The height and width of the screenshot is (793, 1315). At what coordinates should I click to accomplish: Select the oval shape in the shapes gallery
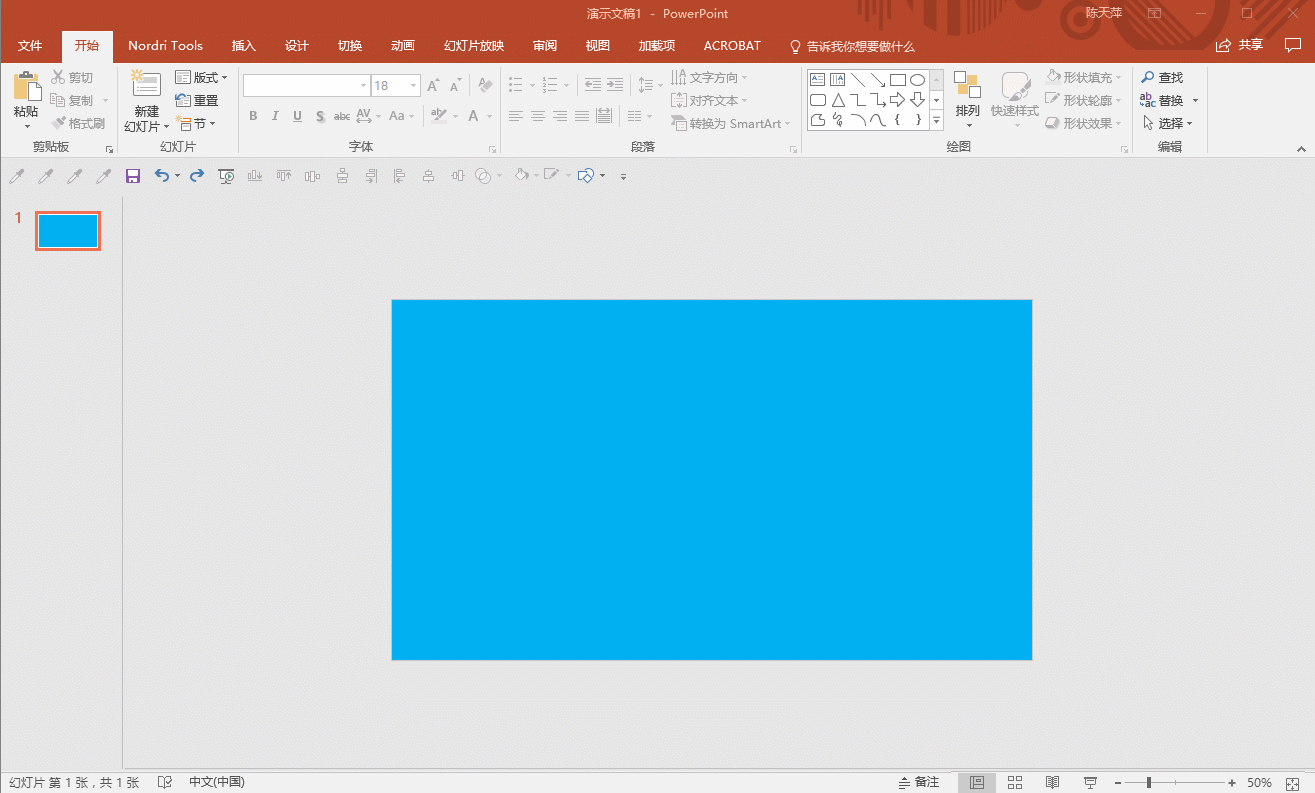[917, 80]
